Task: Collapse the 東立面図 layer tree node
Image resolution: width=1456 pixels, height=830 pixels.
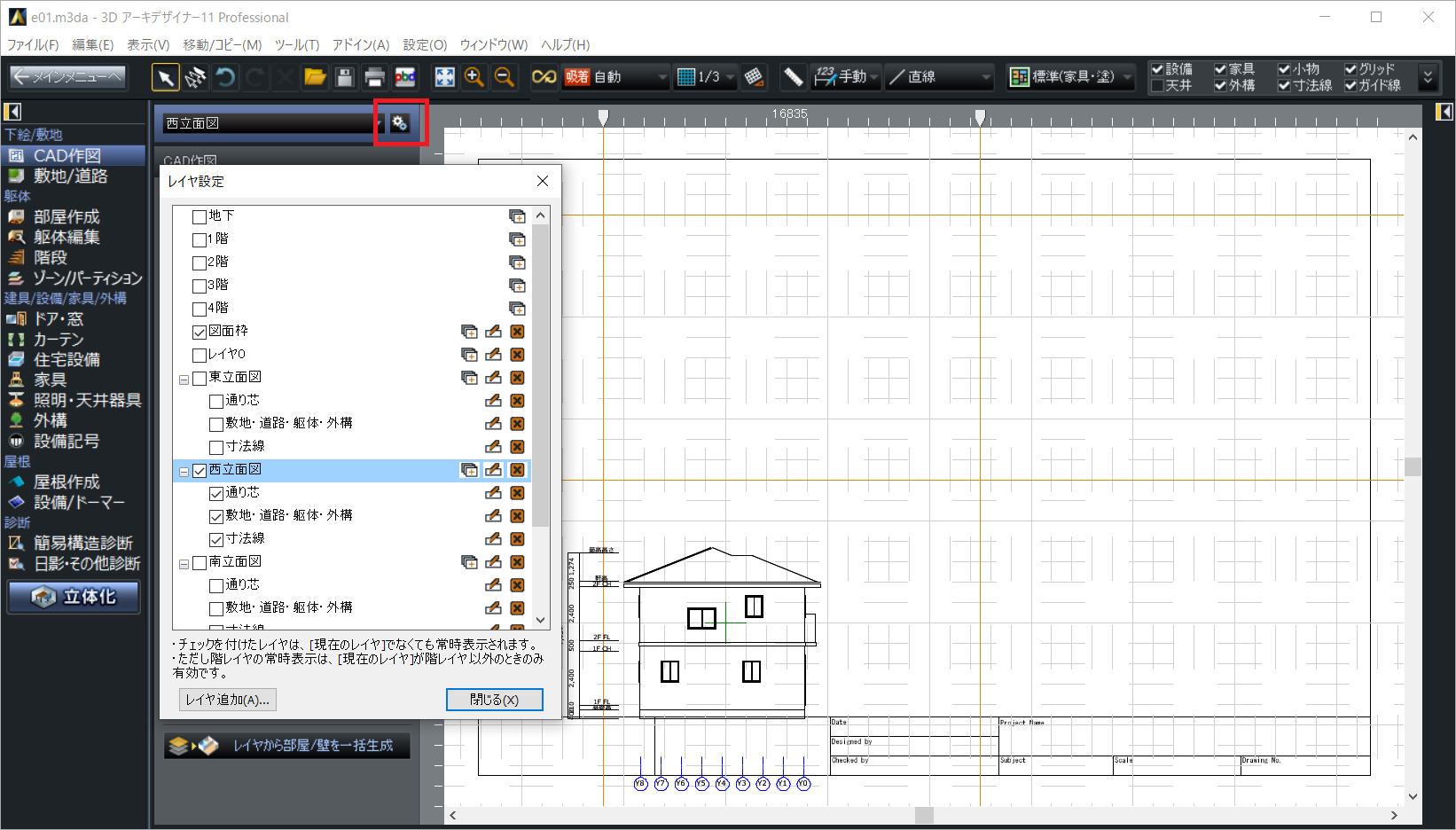Action: tap(184, 379)
